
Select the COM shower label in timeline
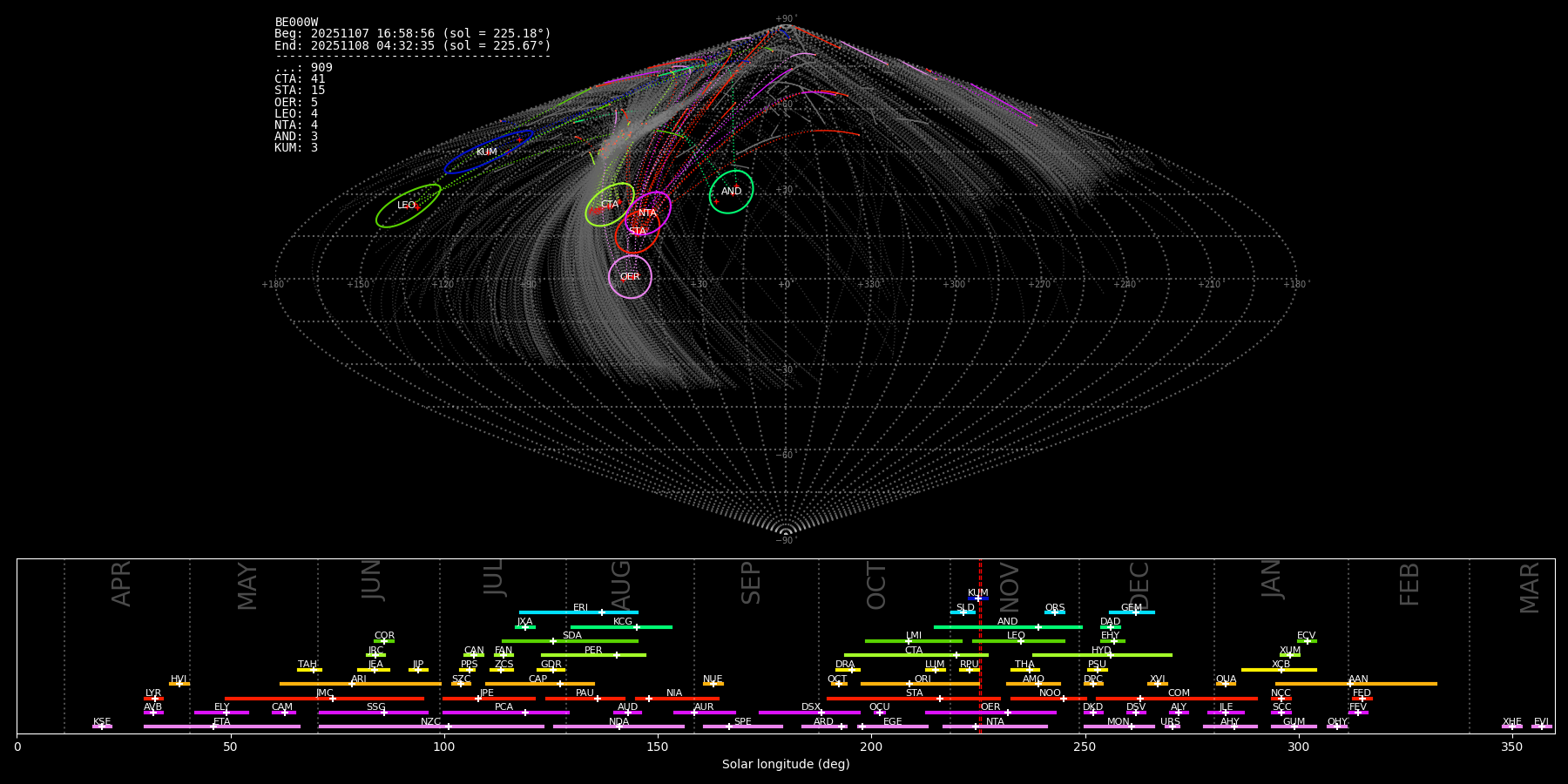pyautogui.click(x=1179, y=693)
